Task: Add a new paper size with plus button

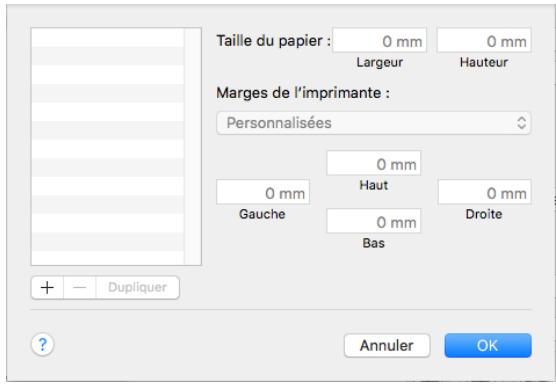Action: click(x=47, y=287)
